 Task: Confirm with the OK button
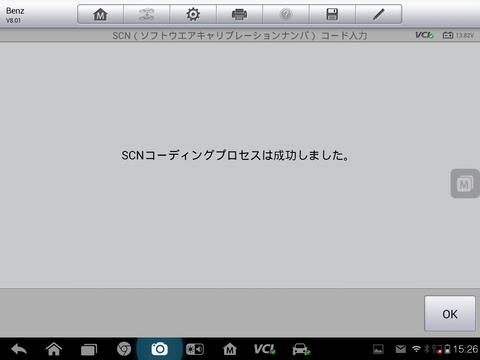pyautogui.click(x=450, y=314)
